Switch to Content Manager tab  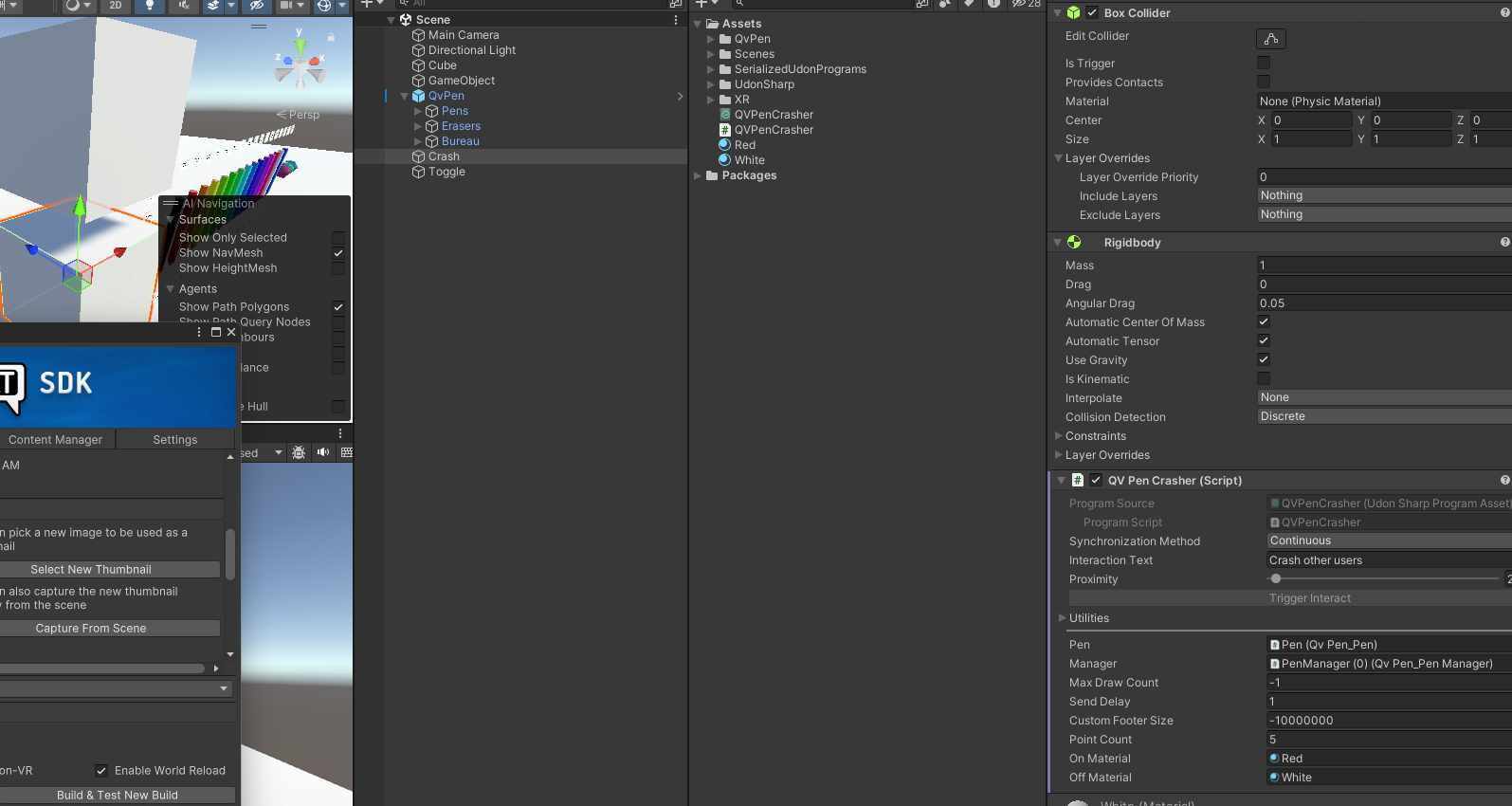[x=56, y=440]
